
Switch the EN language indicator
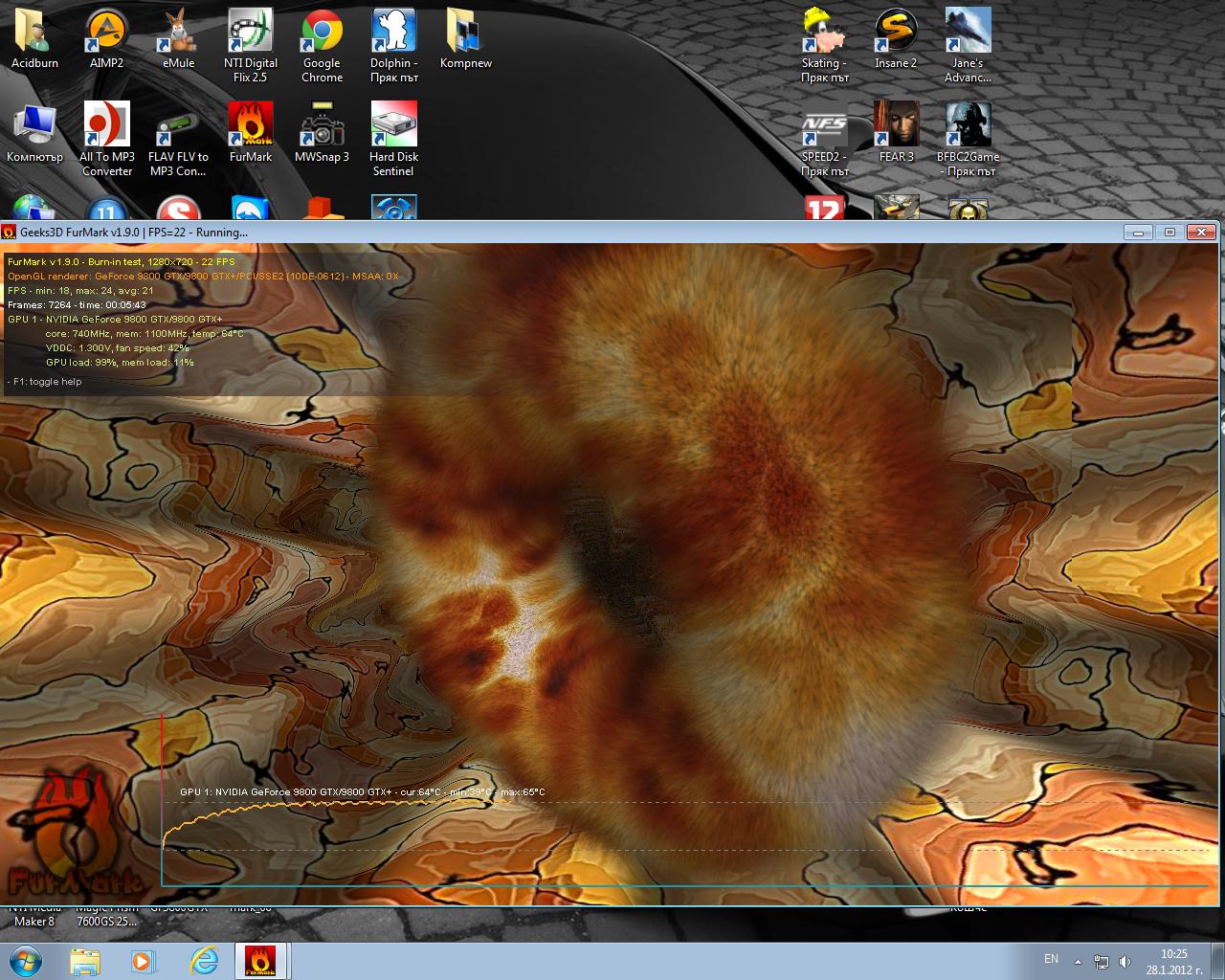point(1051,959)
